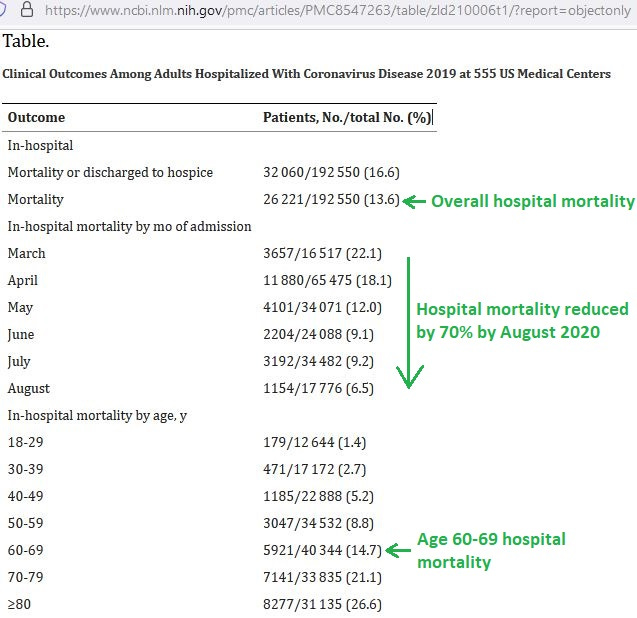Click 'In-hospital mortality by mo of admission'
637x618 pixels.
click(x=129, y=226)
